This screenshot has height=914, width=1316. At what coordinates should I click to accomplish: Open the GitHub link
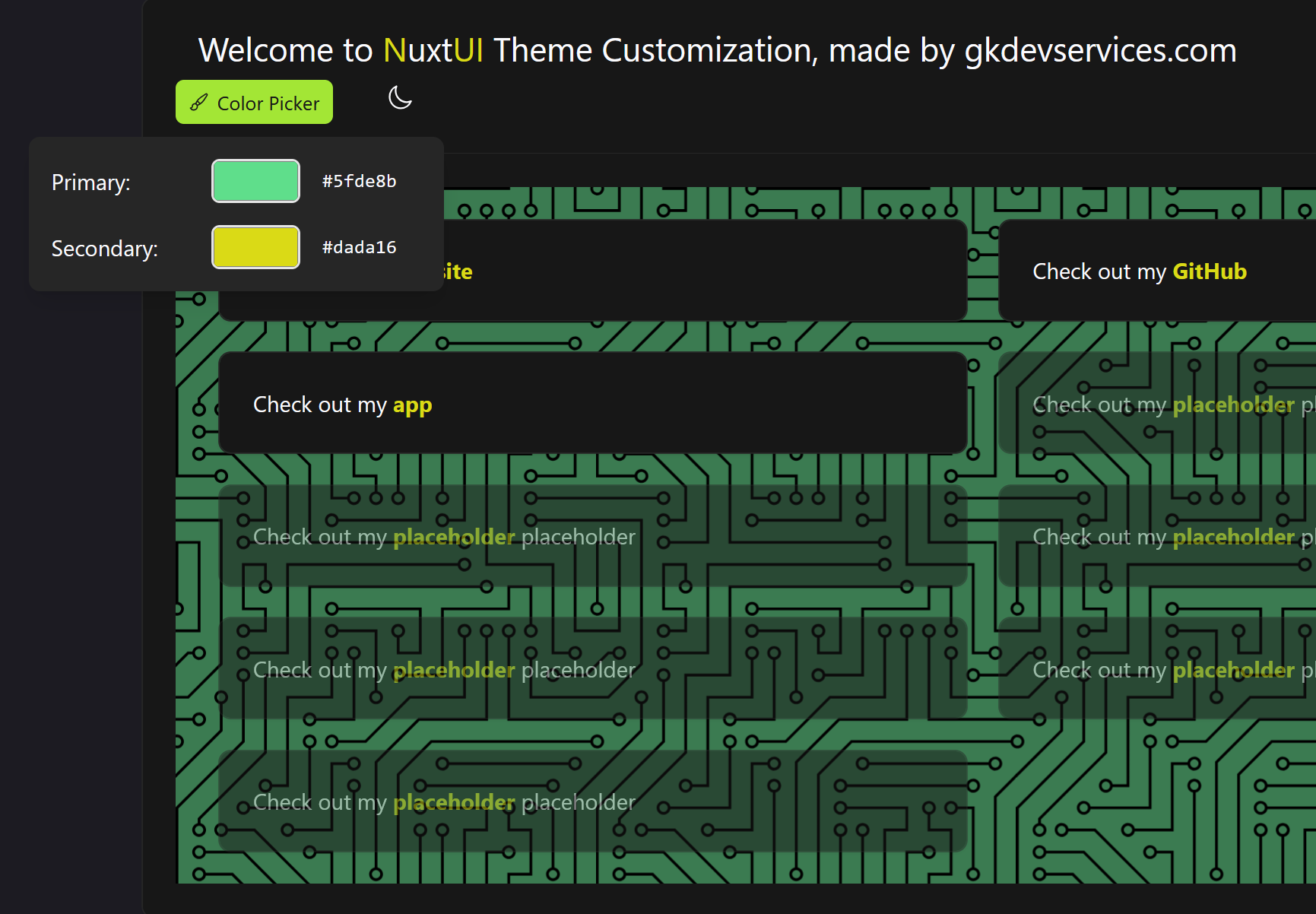point(1210,271)
